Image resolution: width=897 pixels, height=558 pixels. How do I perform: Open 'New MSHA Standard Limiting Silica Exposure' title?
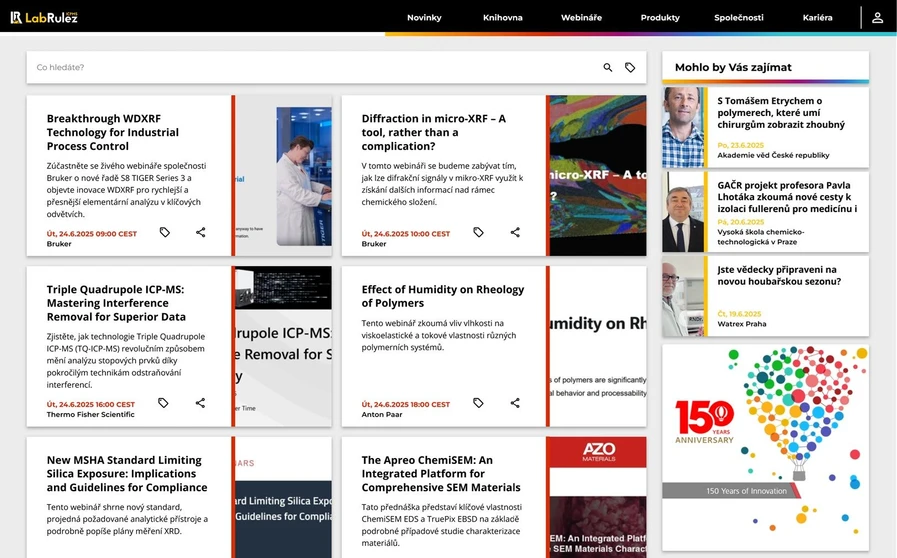coord(127,473)
